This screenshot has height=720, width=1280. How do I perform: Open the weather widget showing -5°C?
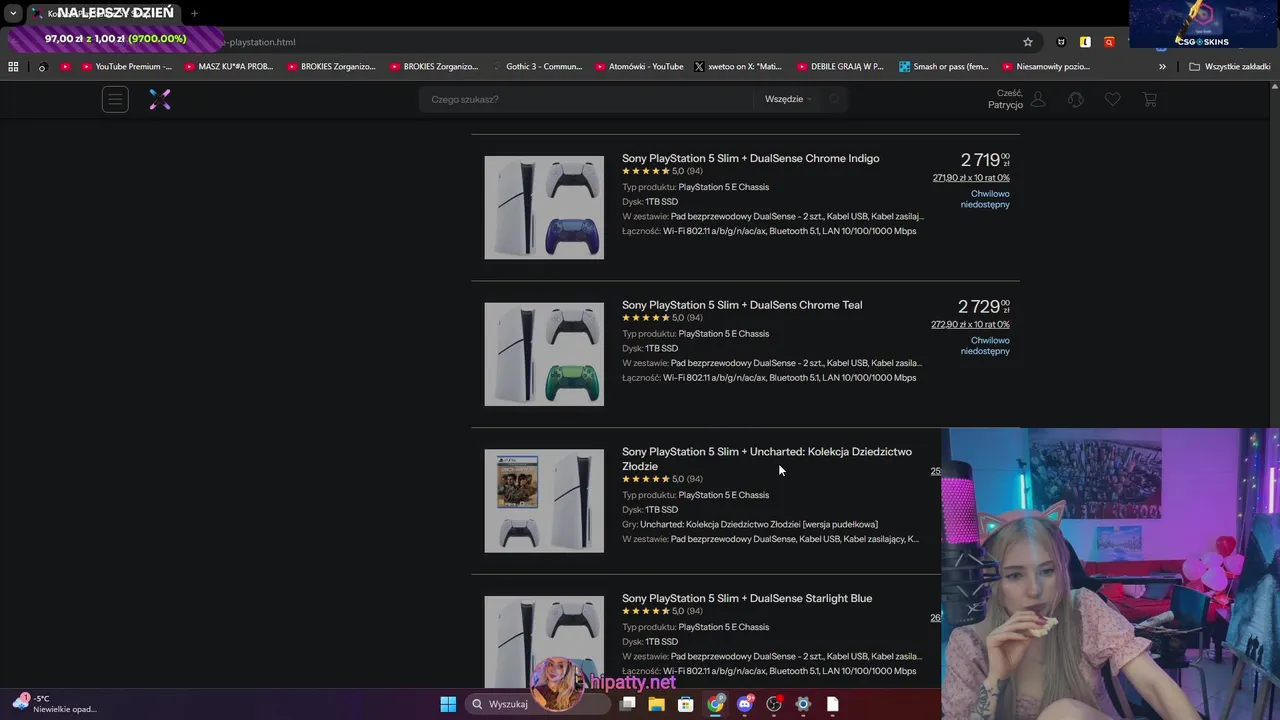coord(55,703)
